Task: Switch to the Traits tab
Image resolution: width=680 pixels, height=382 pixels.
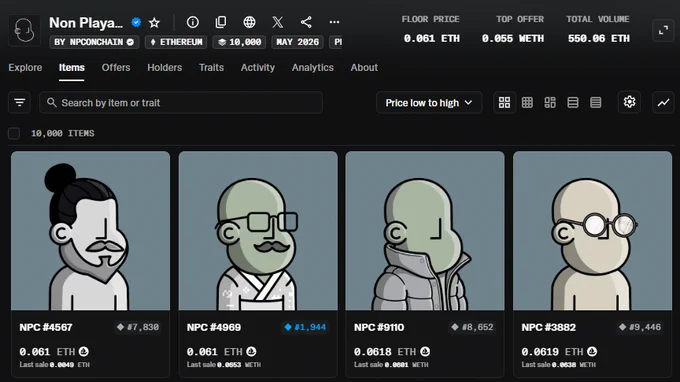Action: (211, 68)
